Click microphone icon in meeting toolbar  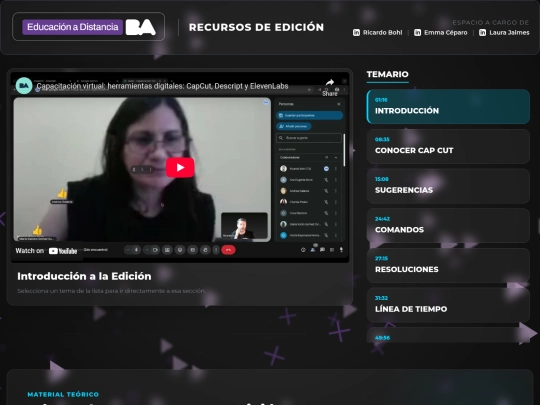pyautogui.click(x=136, y=250)
